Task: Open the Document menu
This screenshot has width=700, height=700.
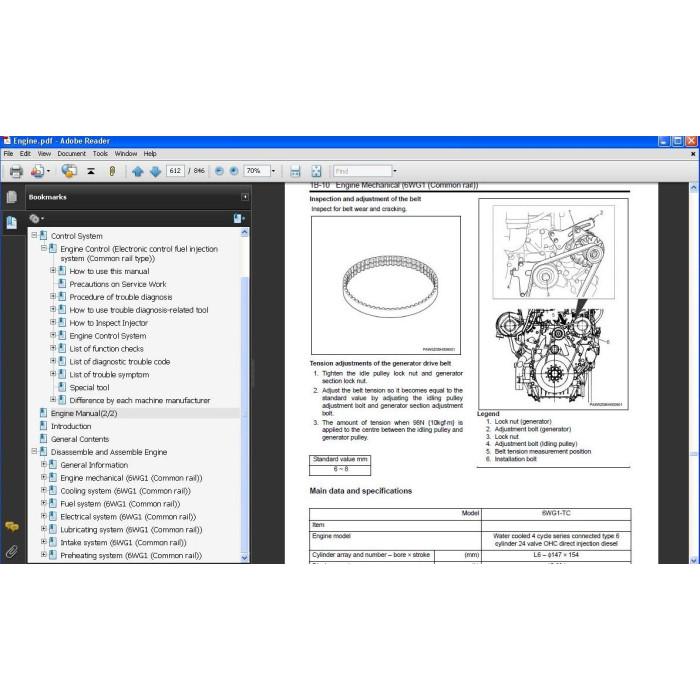Action: (x=71, y=154)
